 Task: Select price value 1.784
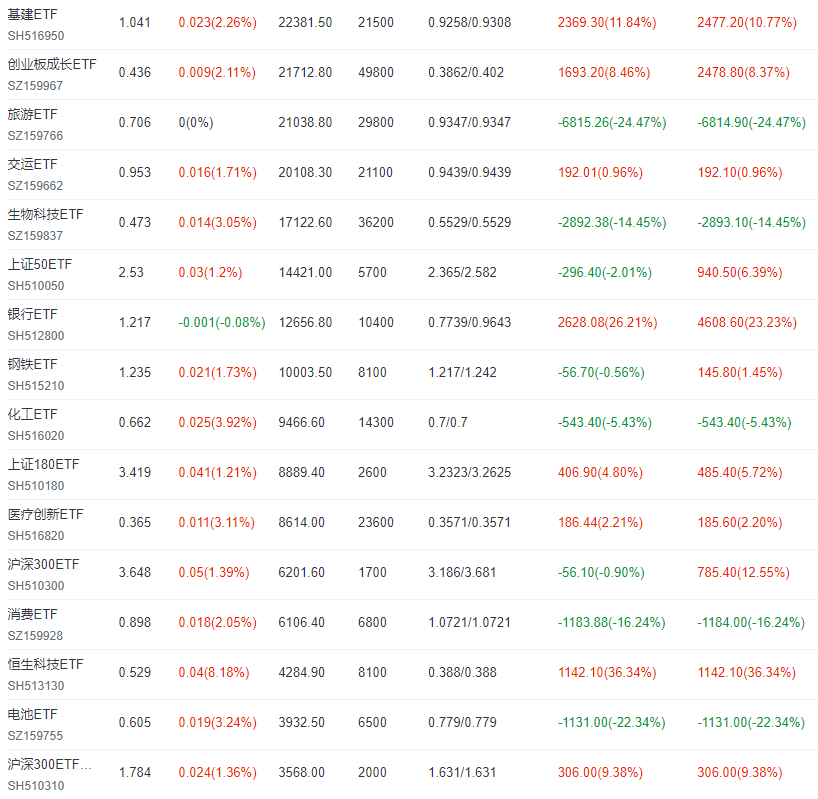(x=135, y=772)
